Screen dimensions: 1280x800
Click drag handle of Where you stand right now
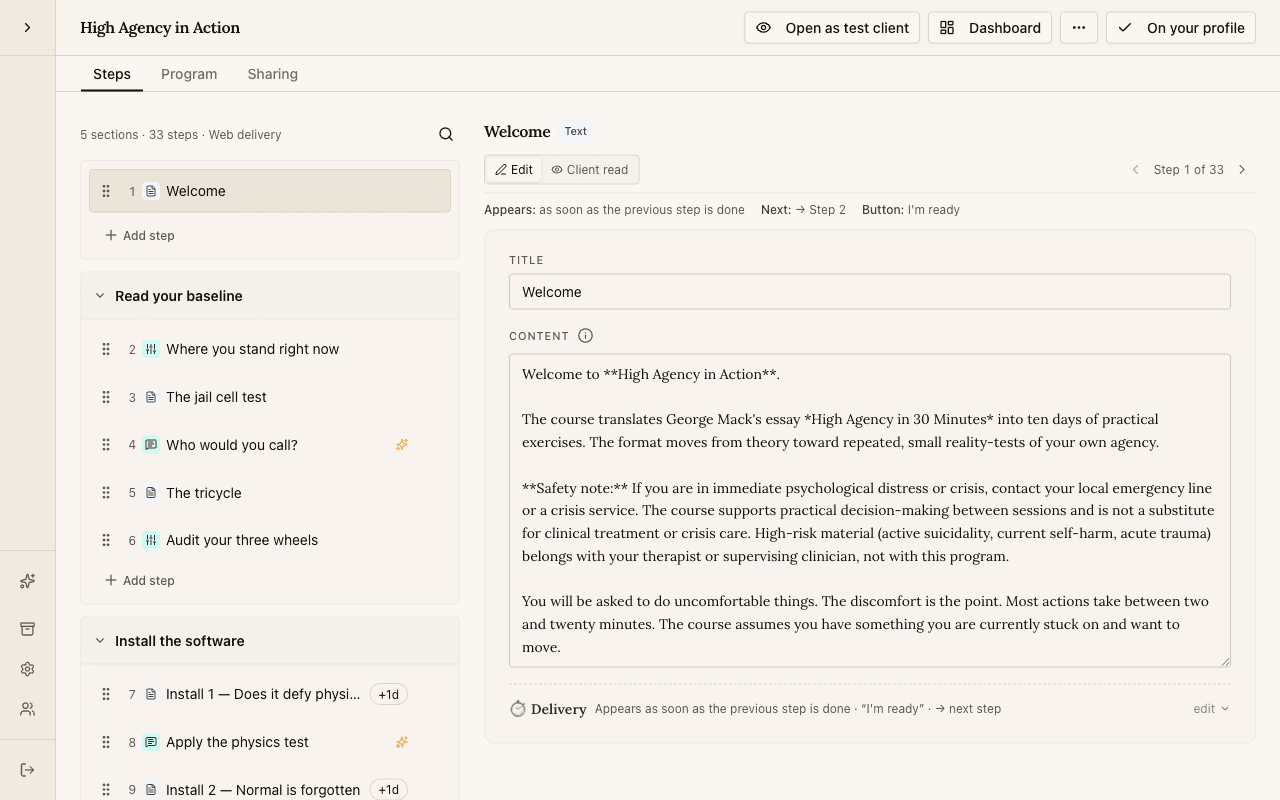tap(106, 349)
